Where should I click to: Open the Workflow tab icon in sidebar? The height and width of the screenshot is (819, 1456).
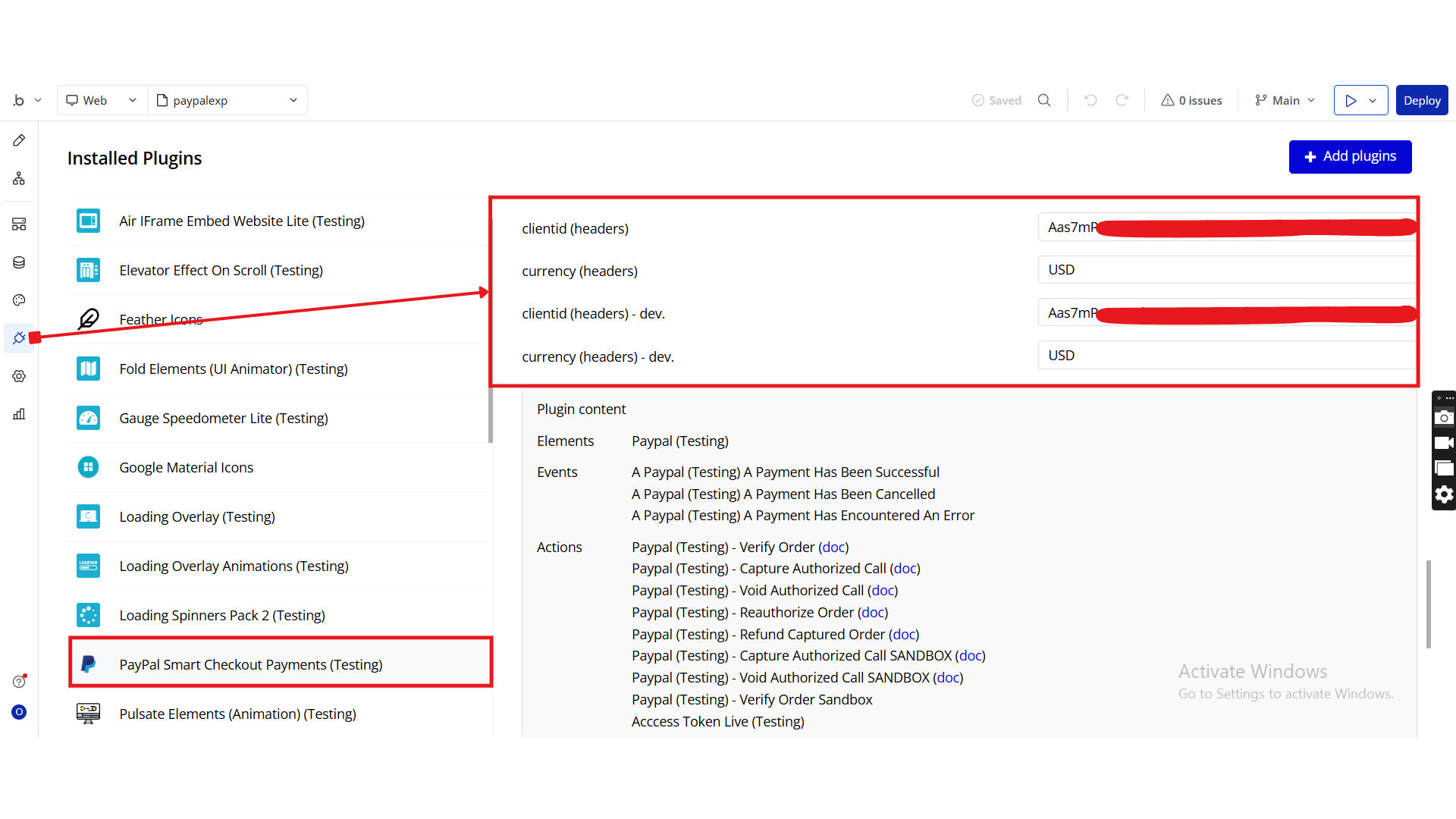point(19,178)
